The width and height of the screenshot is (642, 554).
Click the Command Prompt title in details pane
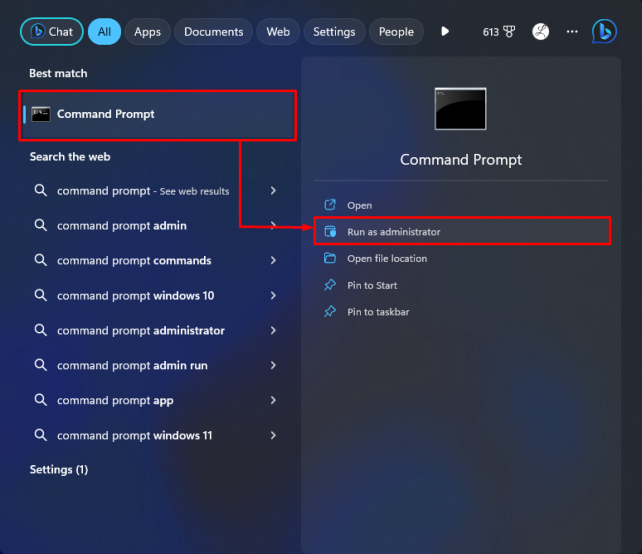461,160
